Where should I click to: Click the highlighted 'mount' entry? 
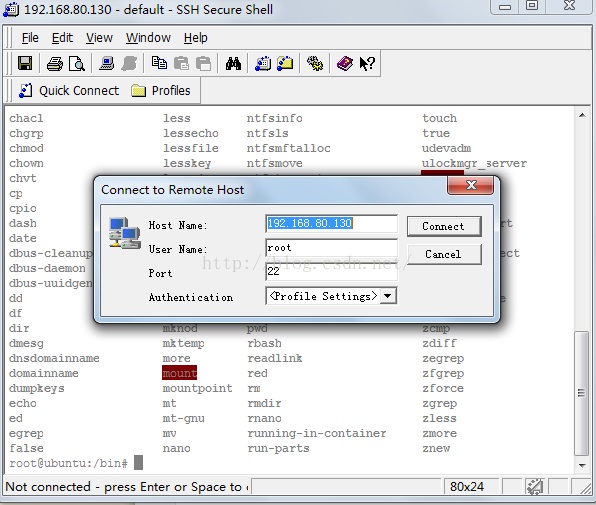click(179, 373)
